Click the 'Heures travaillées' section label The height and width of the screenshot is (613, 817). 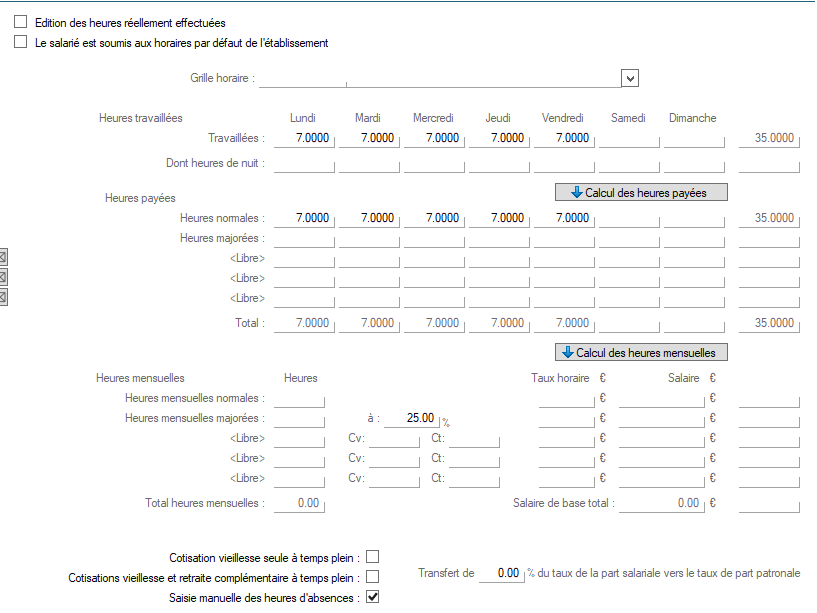[141, 118]
